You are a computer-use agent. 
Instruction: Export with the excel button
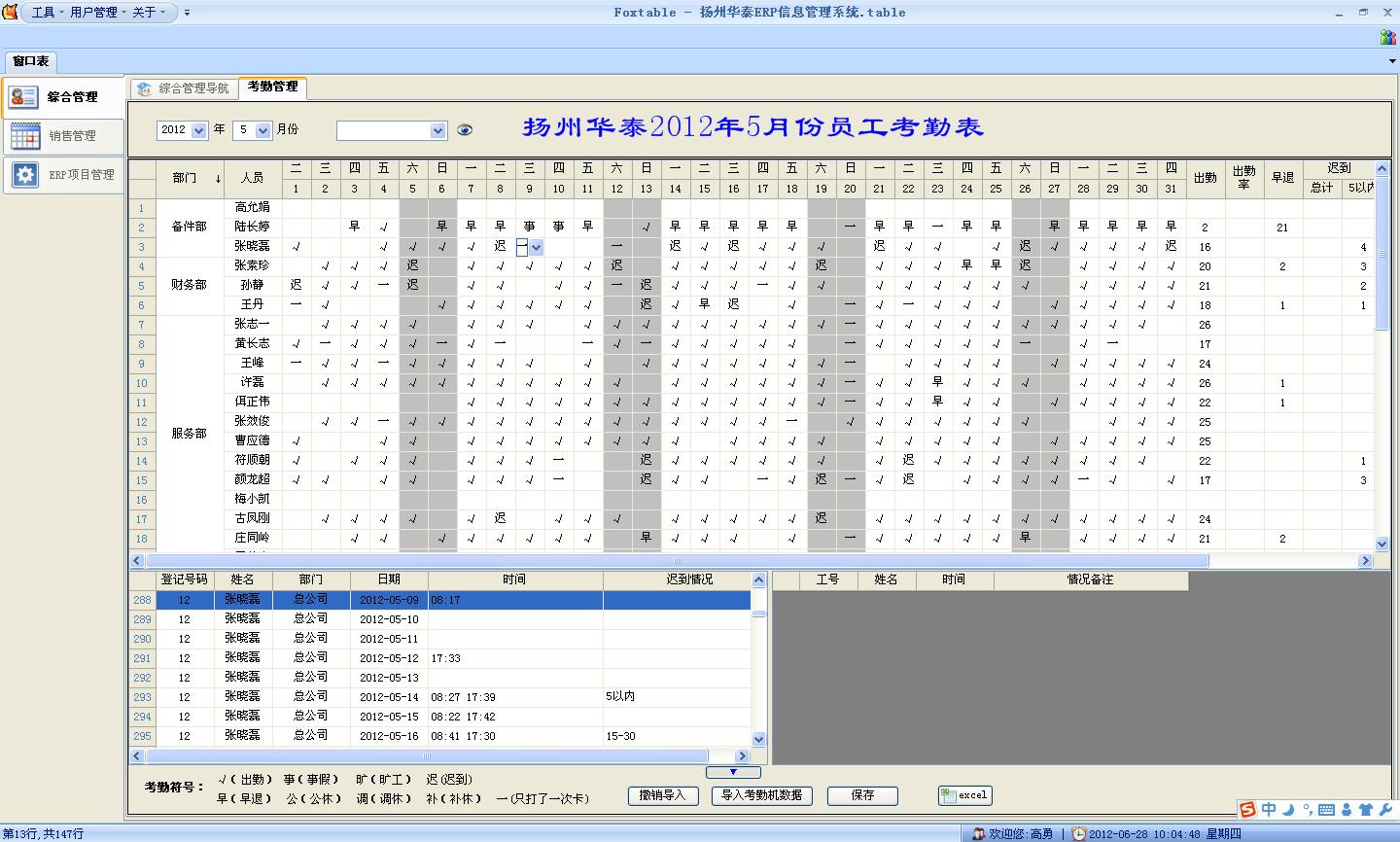click(964, 795)
